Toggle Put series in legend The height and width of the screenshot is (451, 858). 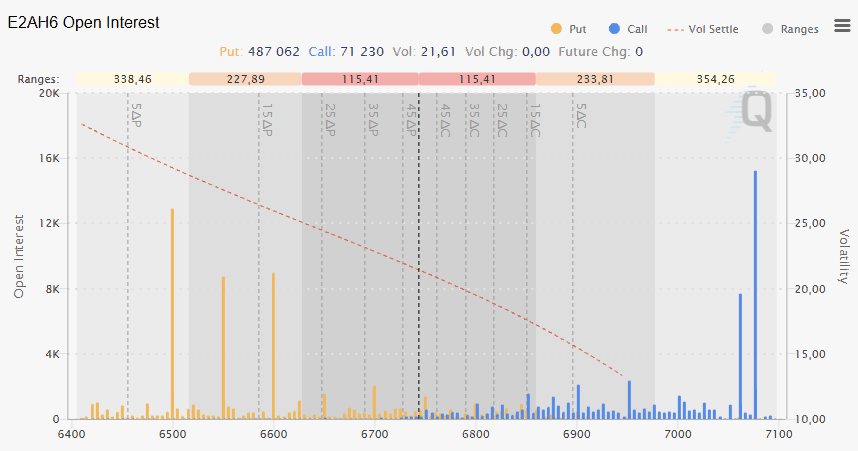(577, 29)
